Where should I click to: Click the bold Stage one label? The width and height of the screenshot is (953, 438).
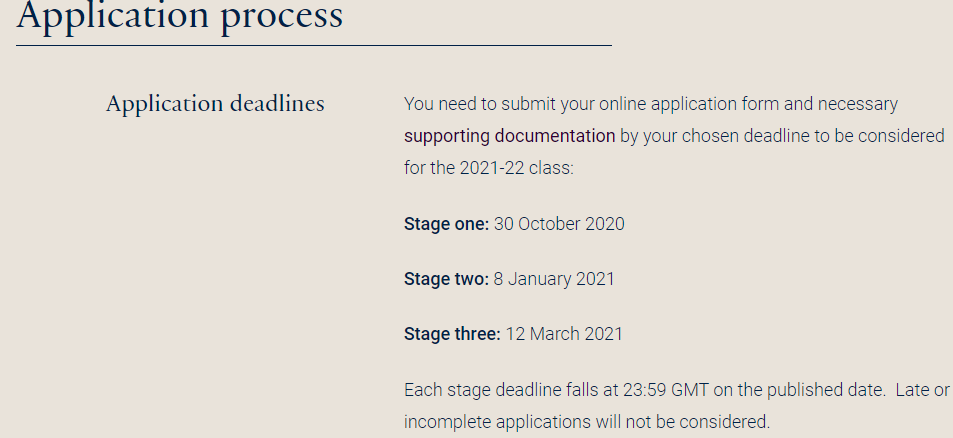coord(446,224)
